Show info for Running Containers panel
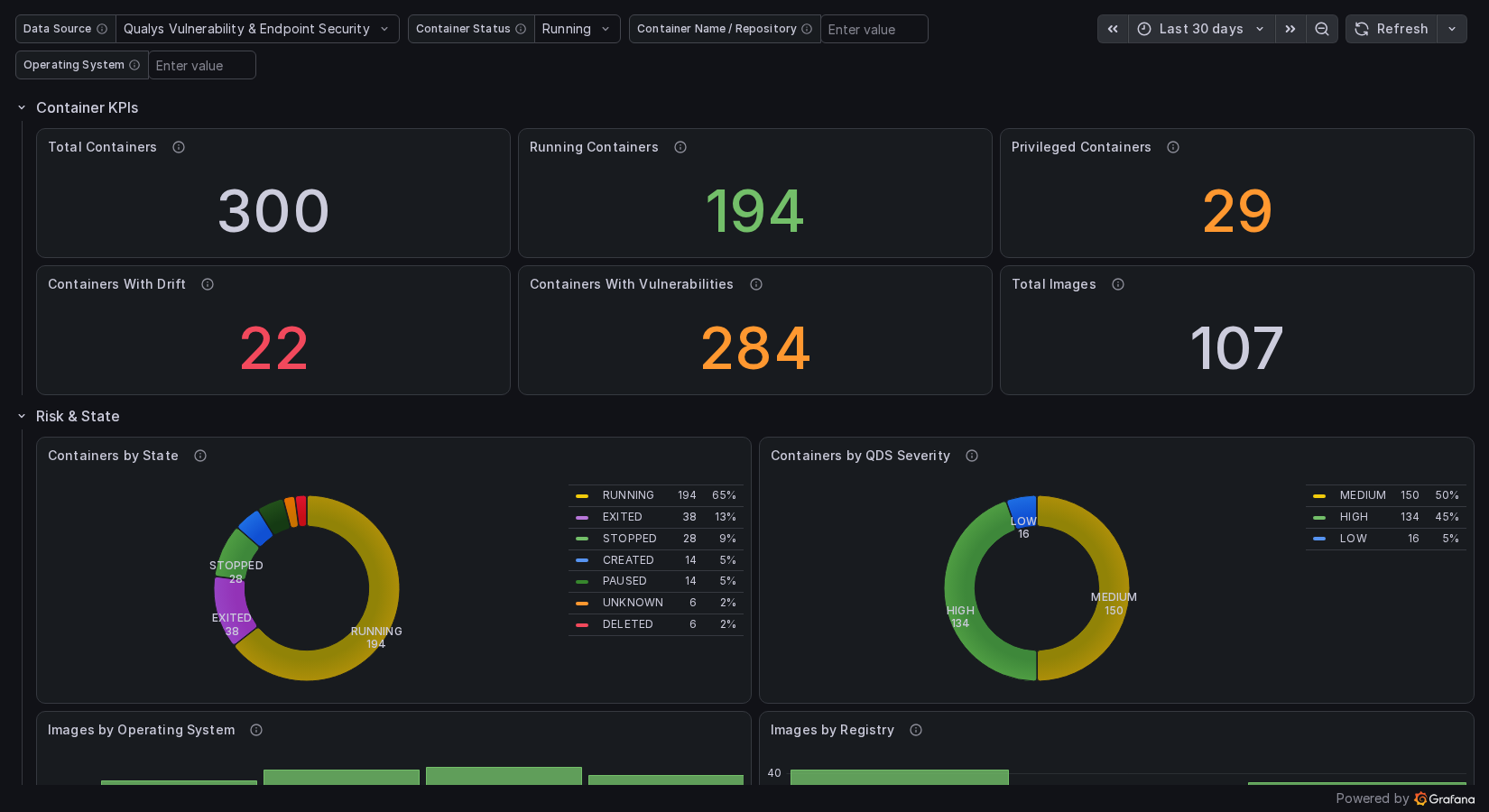The height and width of the screenshot is (812, 1489). coord(680,147)
